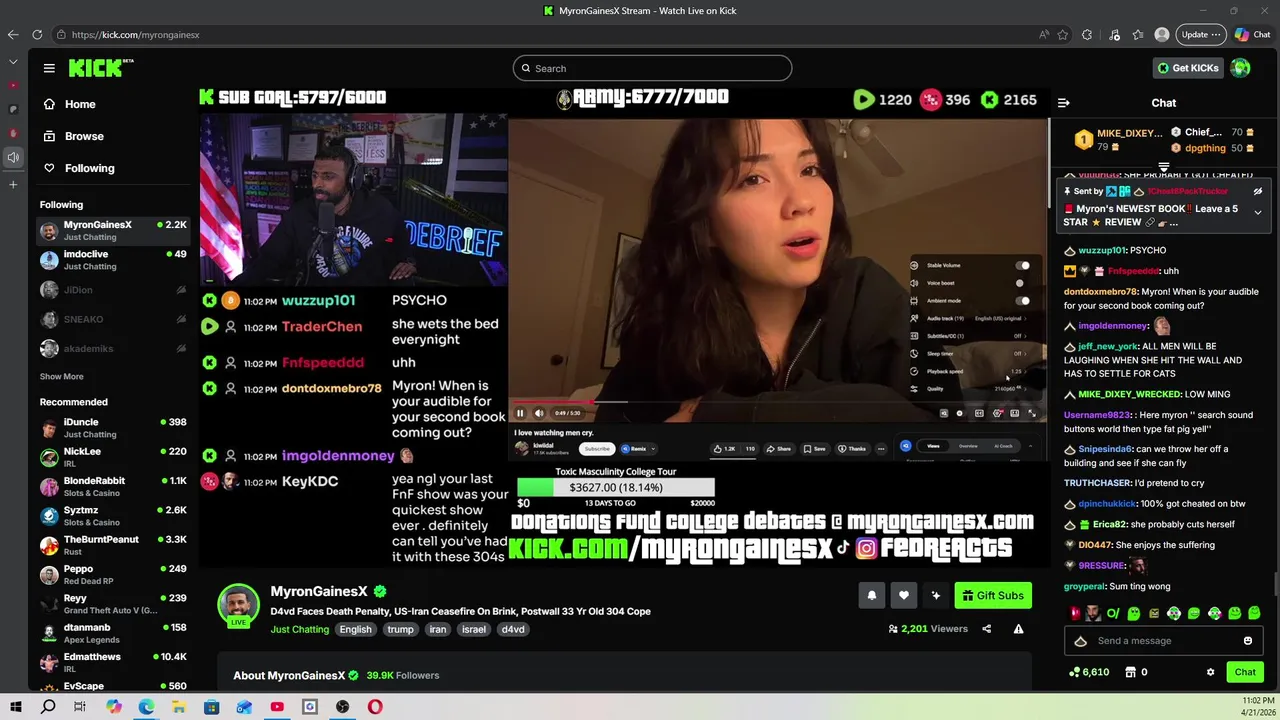Click the read aloud icon
The width and height of the screenshot is (1280, 720).
pyautogui.click(x=1043, y=34)
